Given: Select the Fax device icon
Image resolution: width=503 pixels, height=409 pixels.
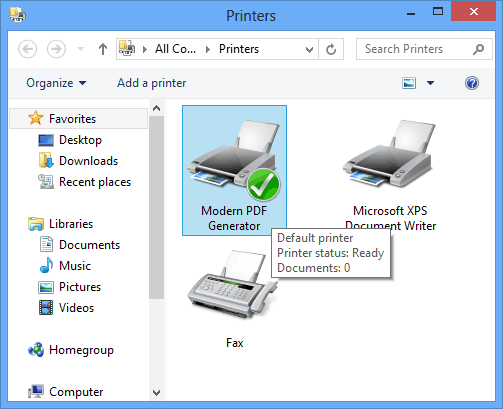Looking at the screenshot, I should (x=234, y=298).
